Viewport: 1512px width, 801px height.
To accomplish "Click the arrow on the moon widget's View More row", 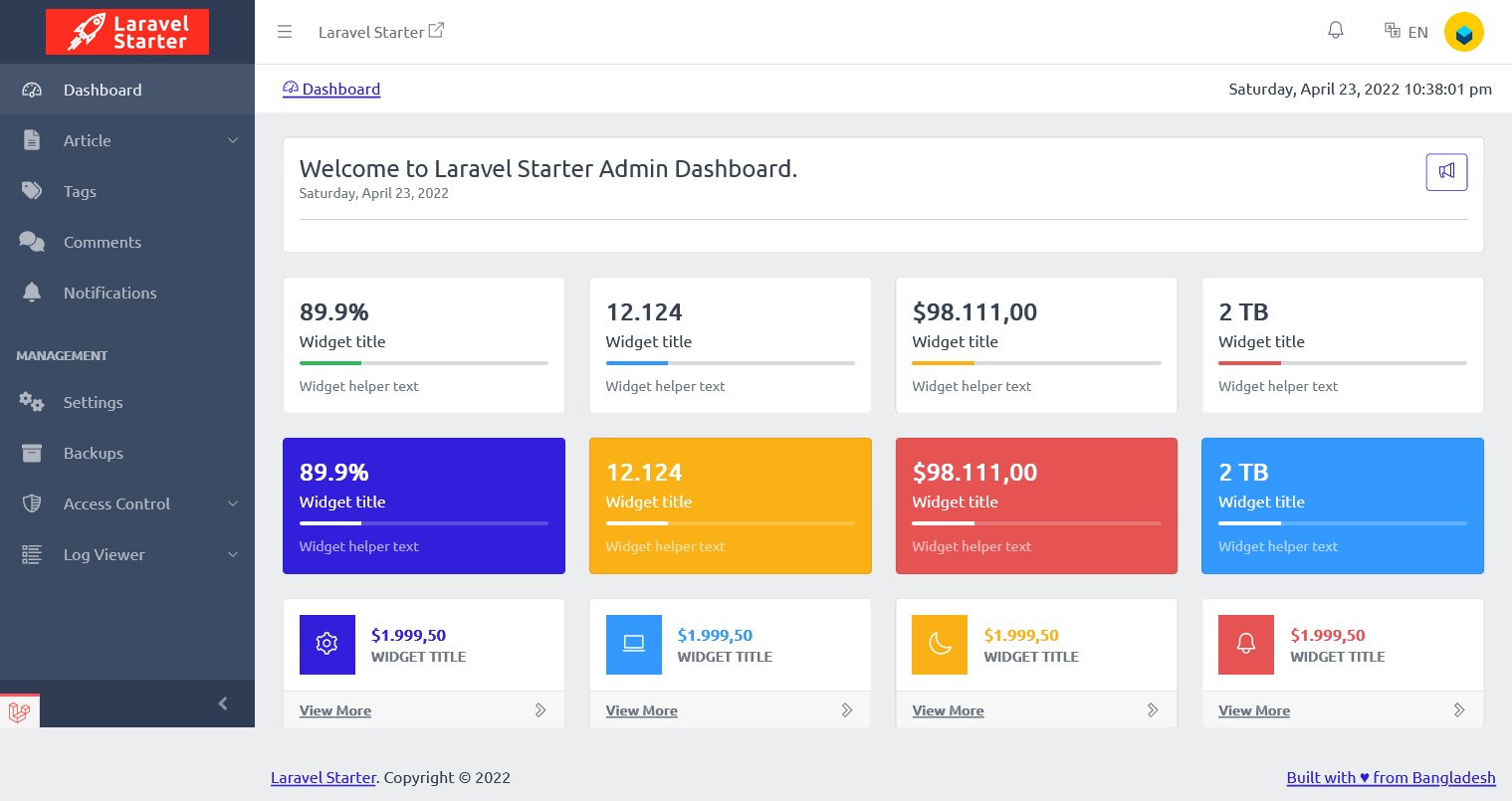I will (x=1153, y=710).
